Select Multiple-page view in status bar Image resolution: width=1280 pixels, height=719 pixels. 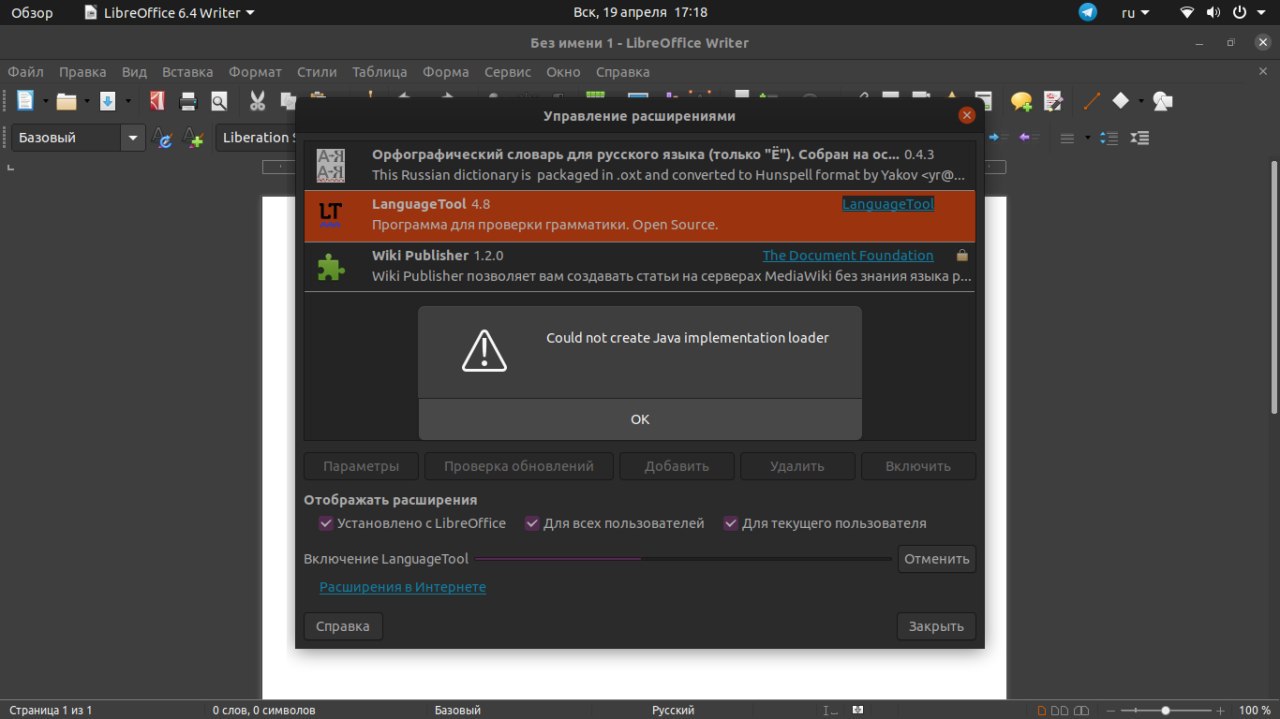click(x=1061, y=710)
